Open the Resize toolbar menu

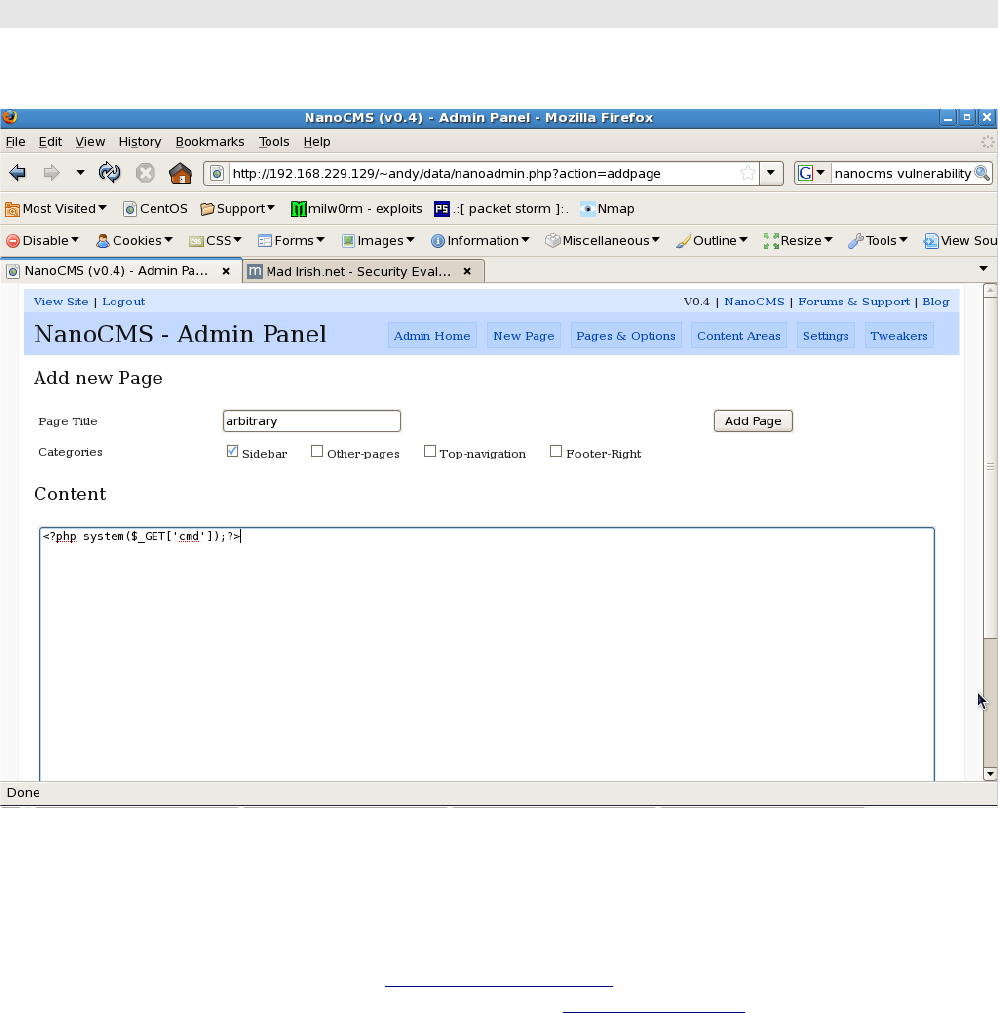click(798, 240)
